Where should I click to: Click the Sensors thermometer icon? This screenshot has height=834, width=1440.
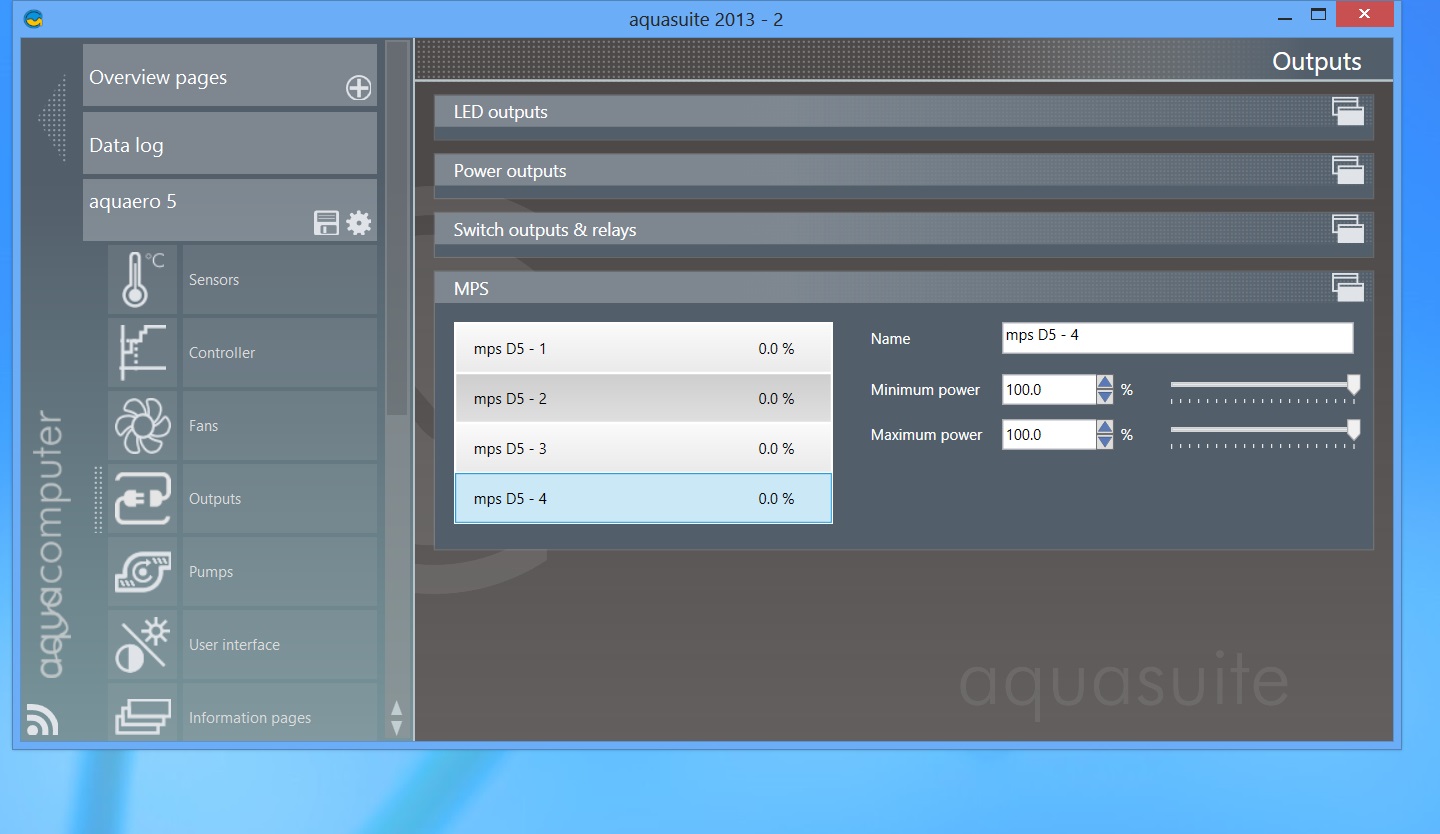142,279
